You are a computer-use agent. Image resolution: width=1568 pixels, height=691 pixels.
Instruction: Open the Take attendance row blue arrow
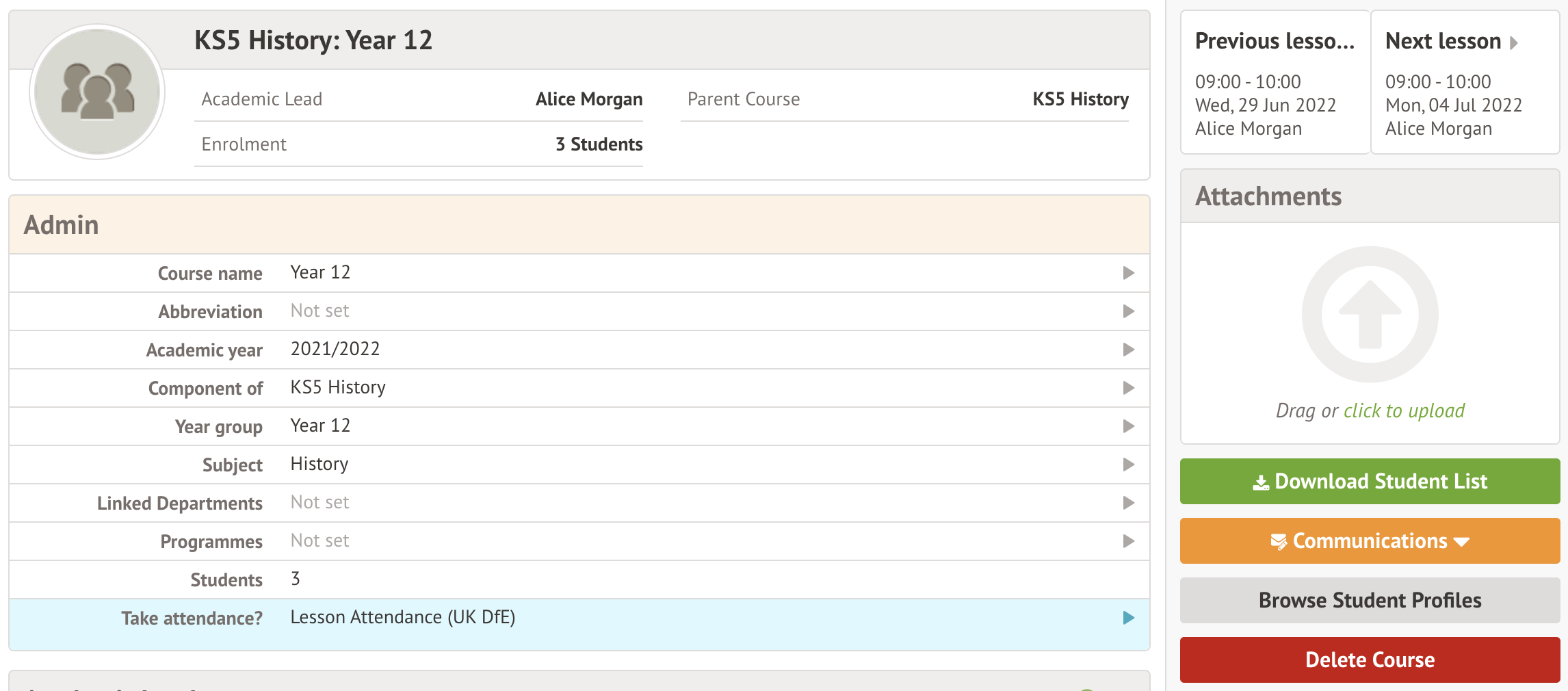point(1128,618)
